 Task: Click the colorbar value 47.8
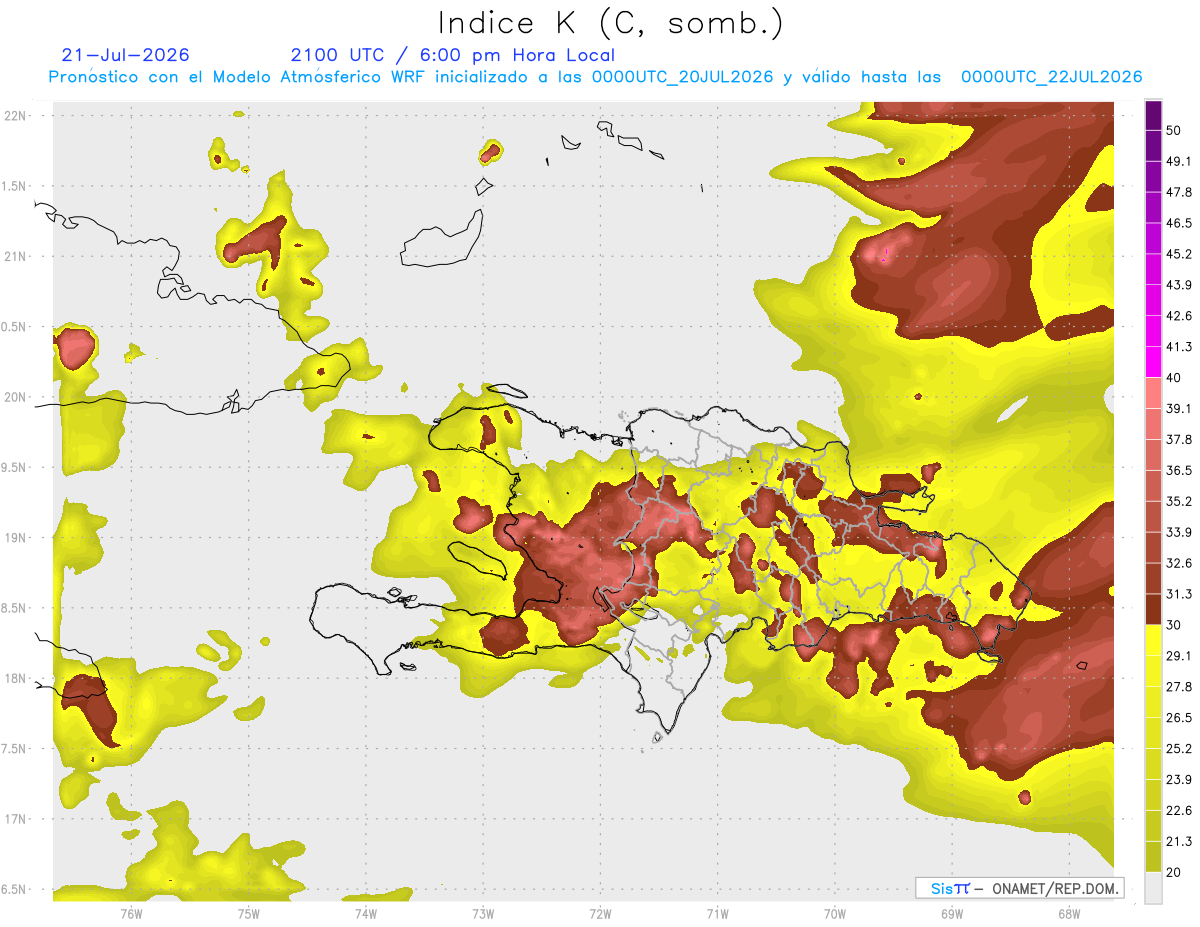coord(1179,192)
